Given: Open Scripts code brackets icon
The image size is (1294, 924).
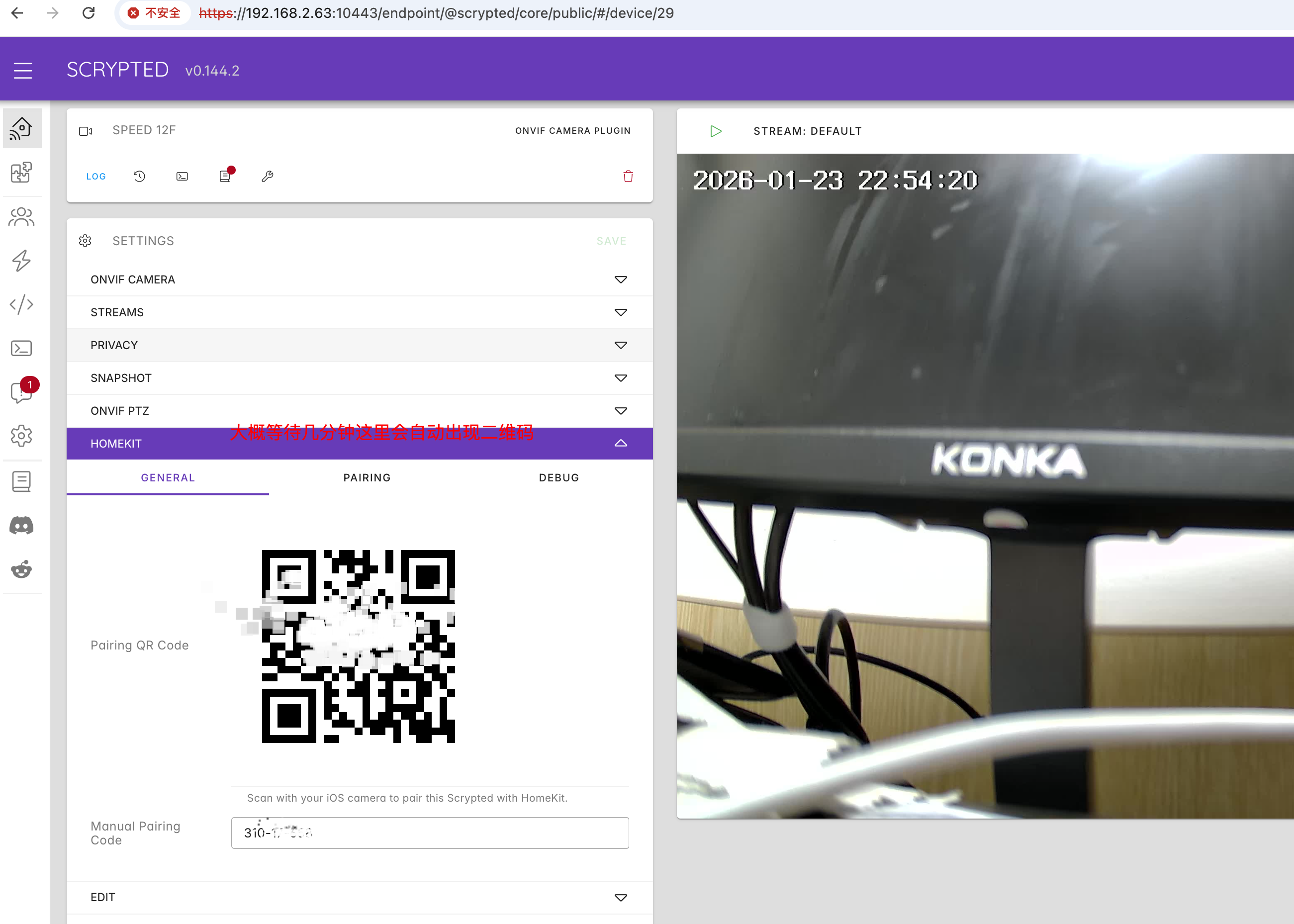Looking at the screenshot, I should click(x=21, y=304).
